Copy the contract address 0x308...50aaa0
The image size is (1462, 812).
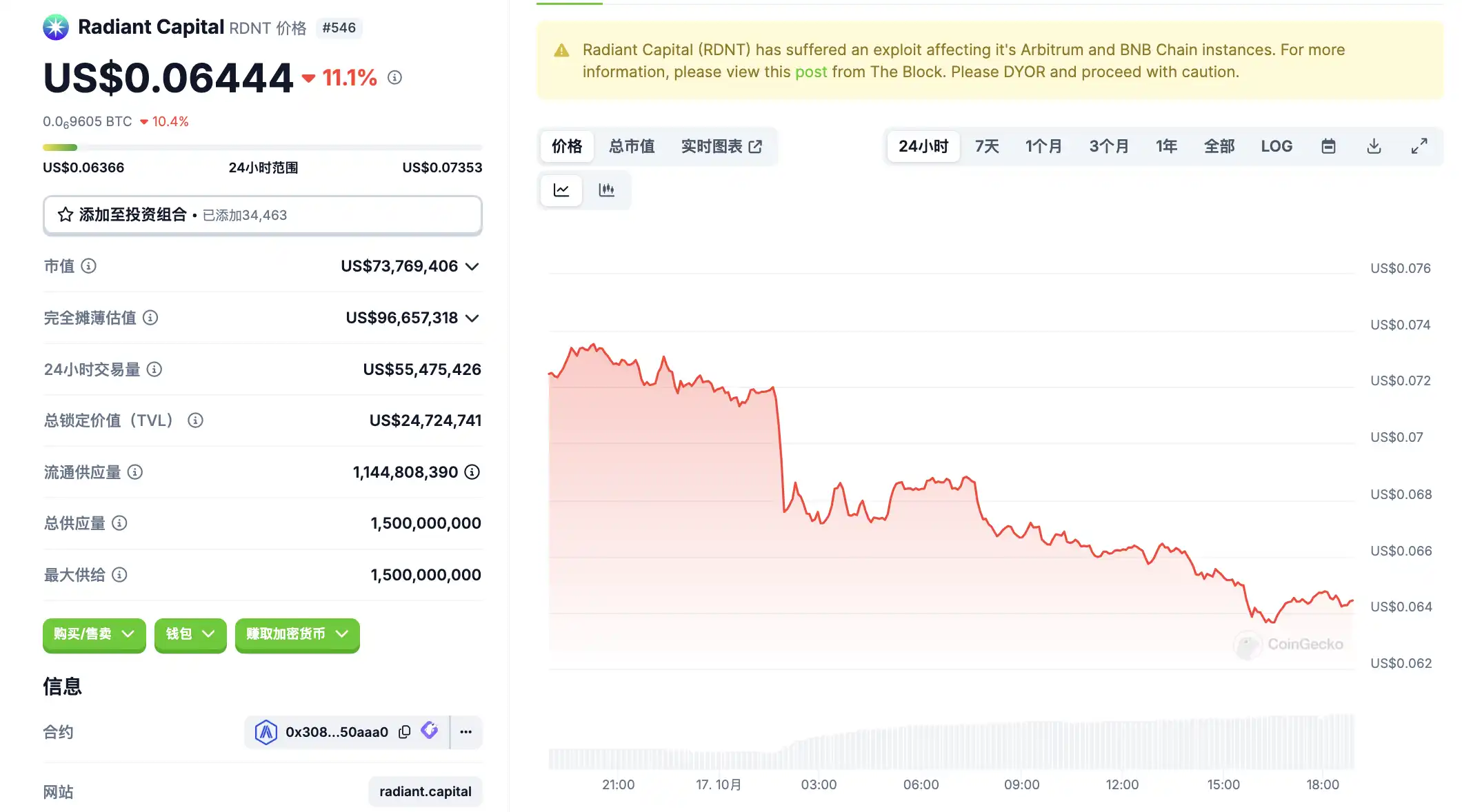click(x=405, y=732)
